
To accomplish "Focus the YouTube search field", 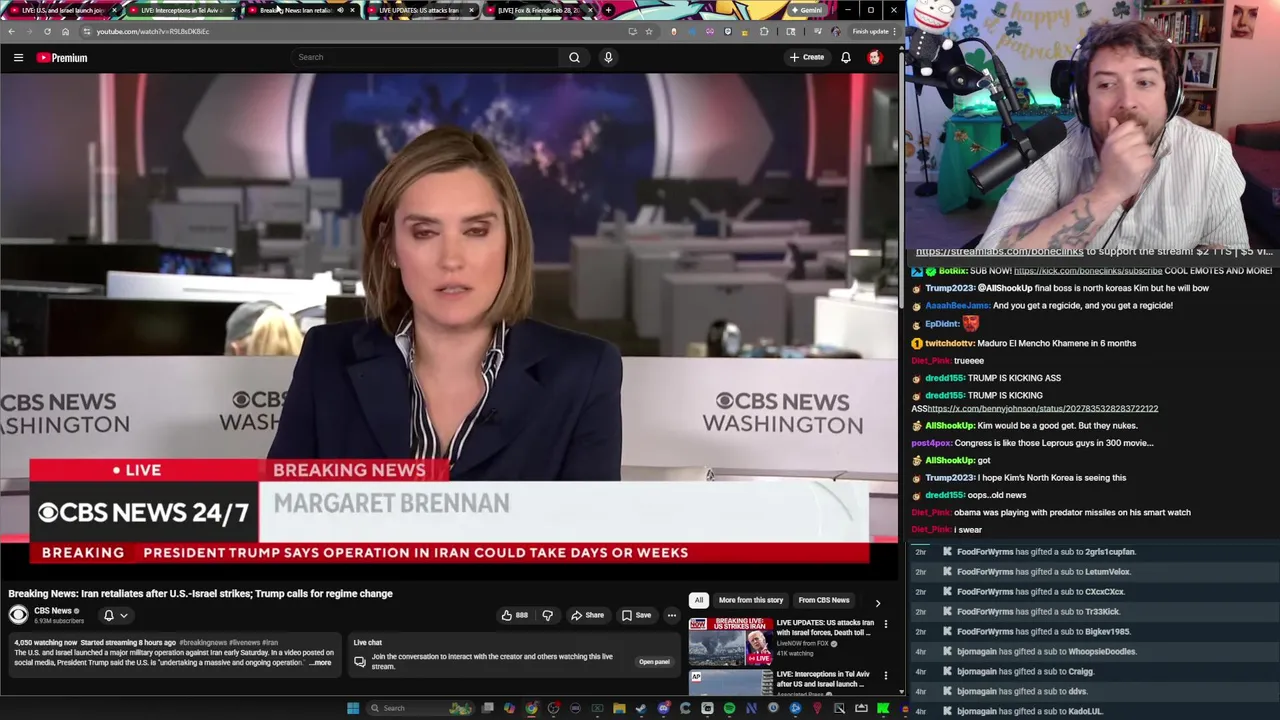I will [425, 57].
